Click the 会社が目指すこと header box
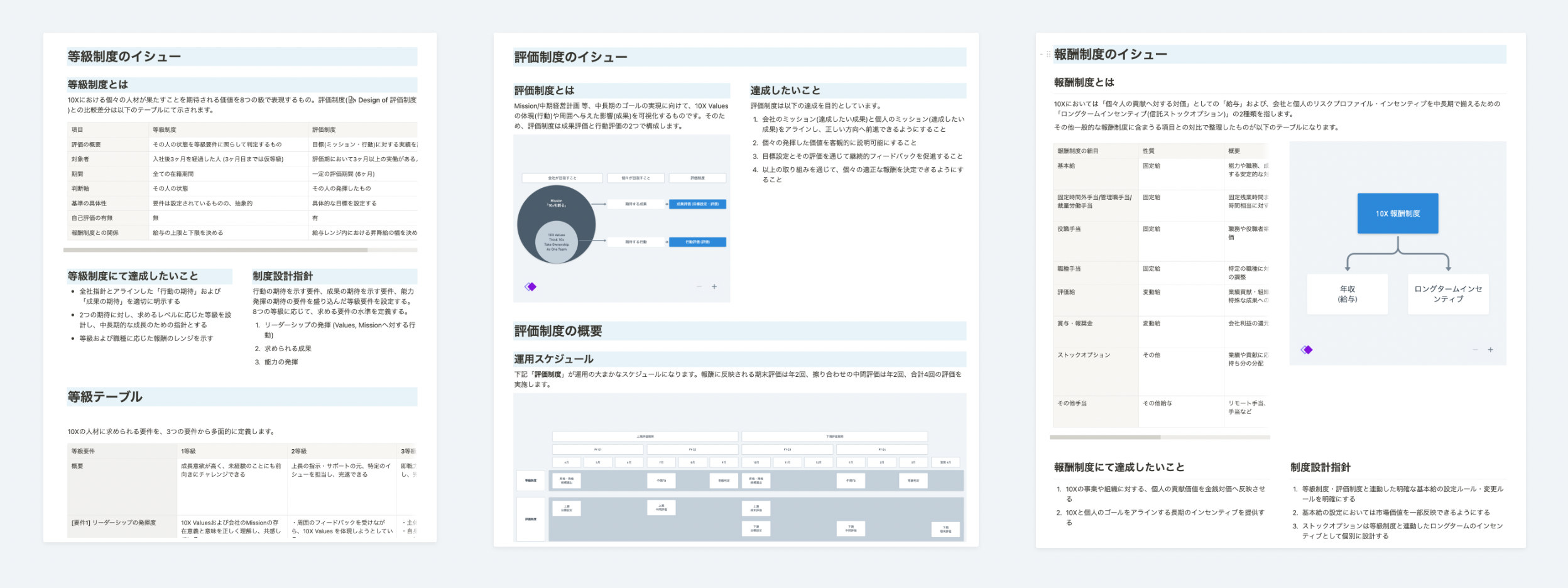This screenshot has height=588, width=1568. pyautogui.click(x=562, y=178)
